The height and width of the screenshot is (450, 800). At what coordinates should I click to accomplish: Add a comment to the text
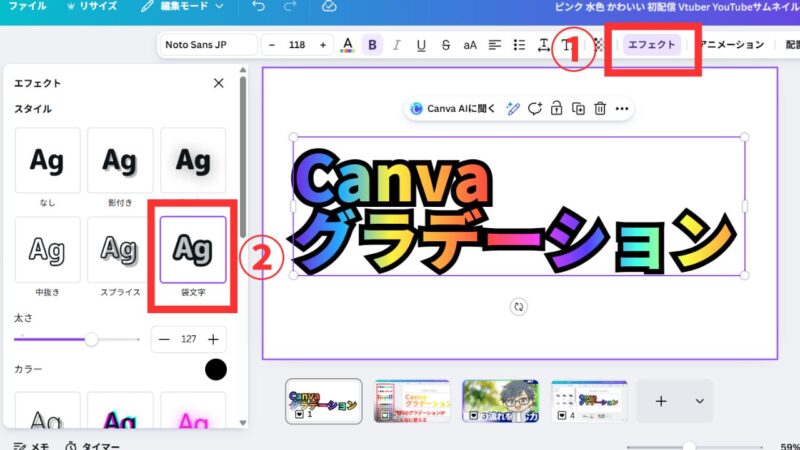tap(535, 109)
